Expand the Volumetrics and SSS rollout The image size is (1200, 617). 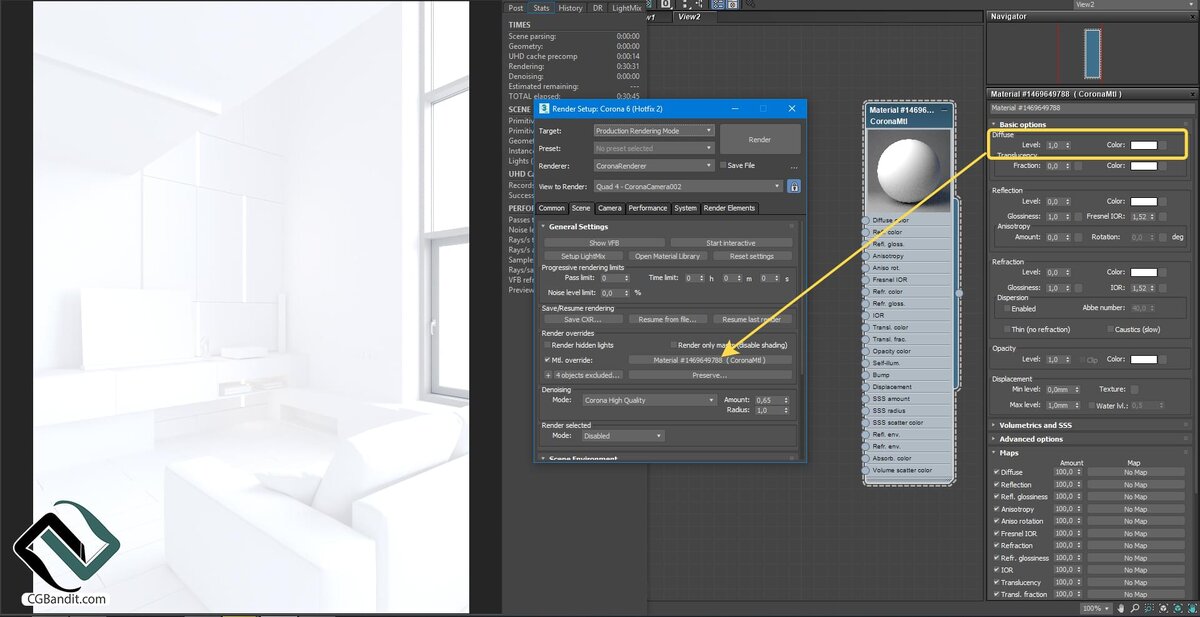tap(1035, 425)
